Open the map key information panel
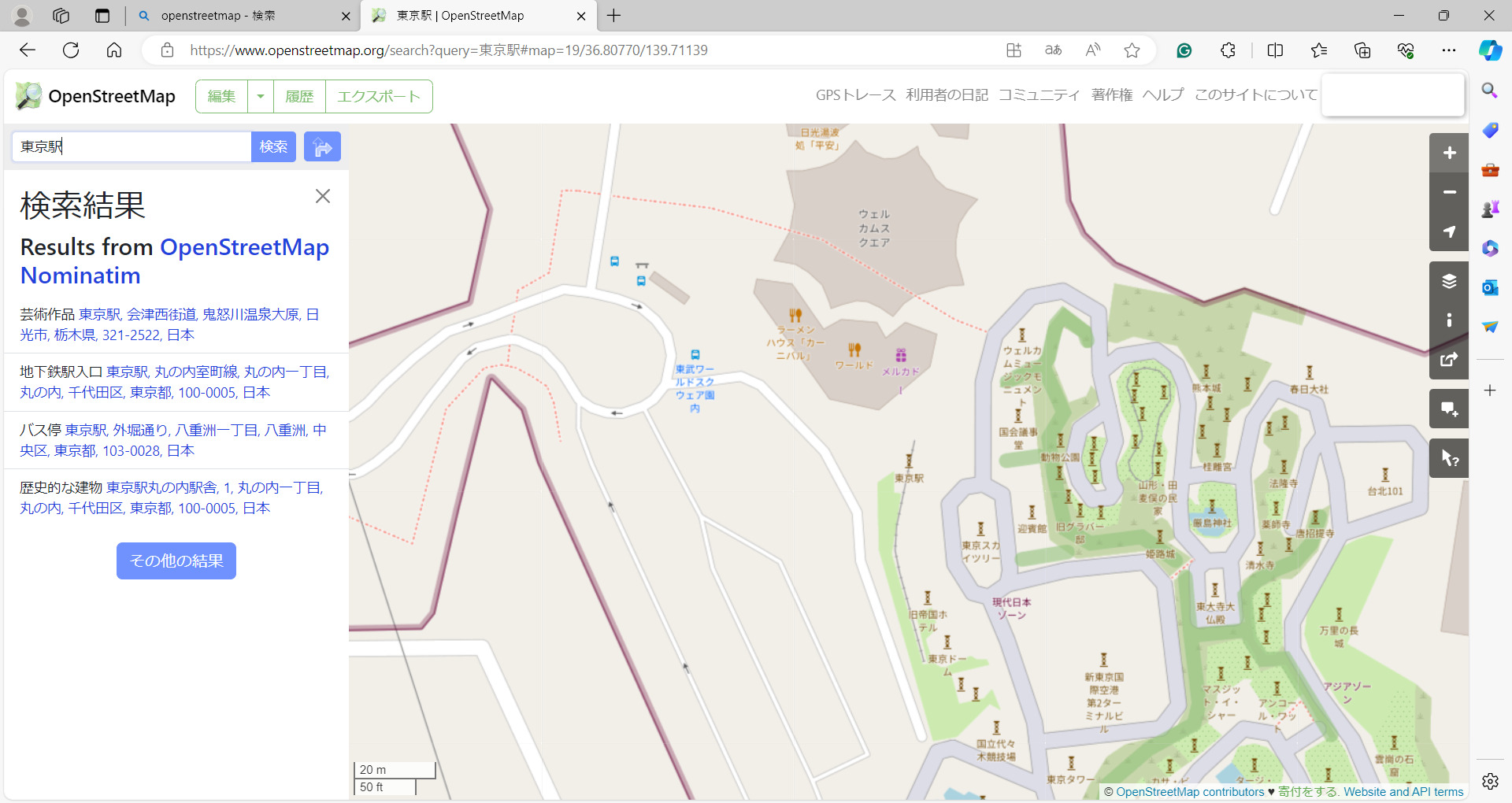 [1448, 320]
